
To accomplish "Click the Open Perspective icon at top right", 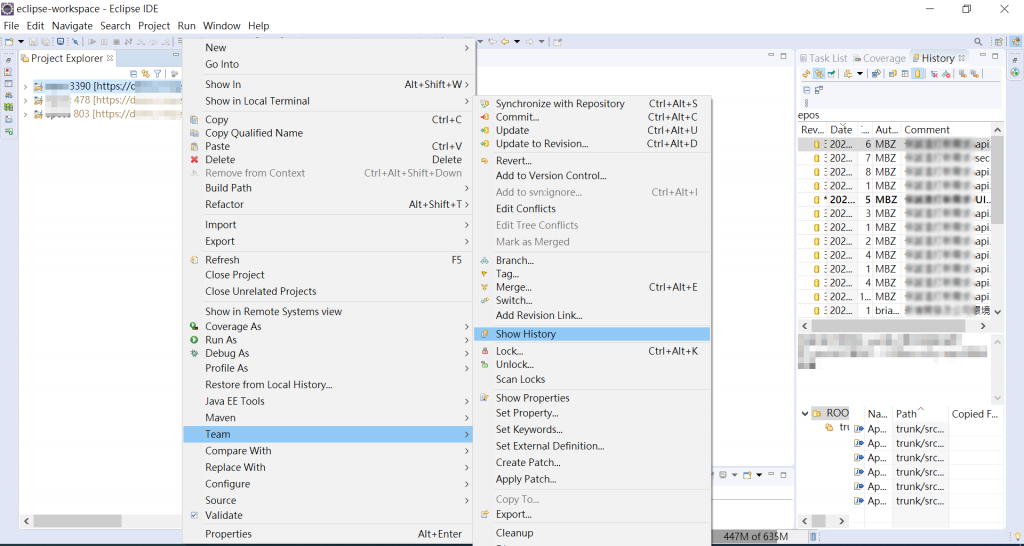I will point(999,41).
